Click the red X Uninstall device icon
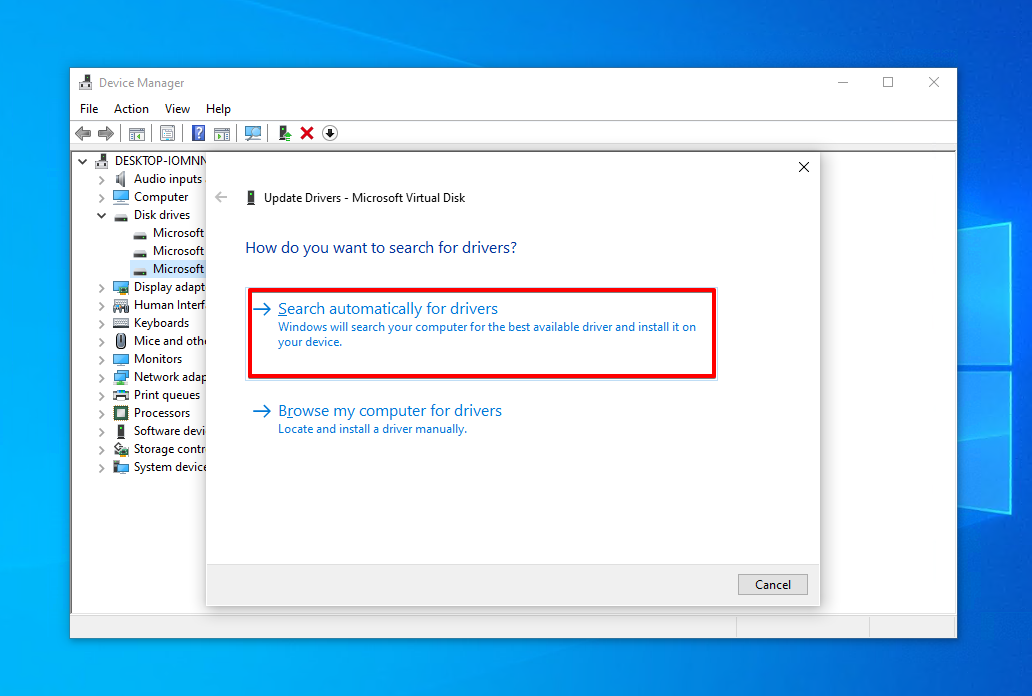 tap(307, 134)
